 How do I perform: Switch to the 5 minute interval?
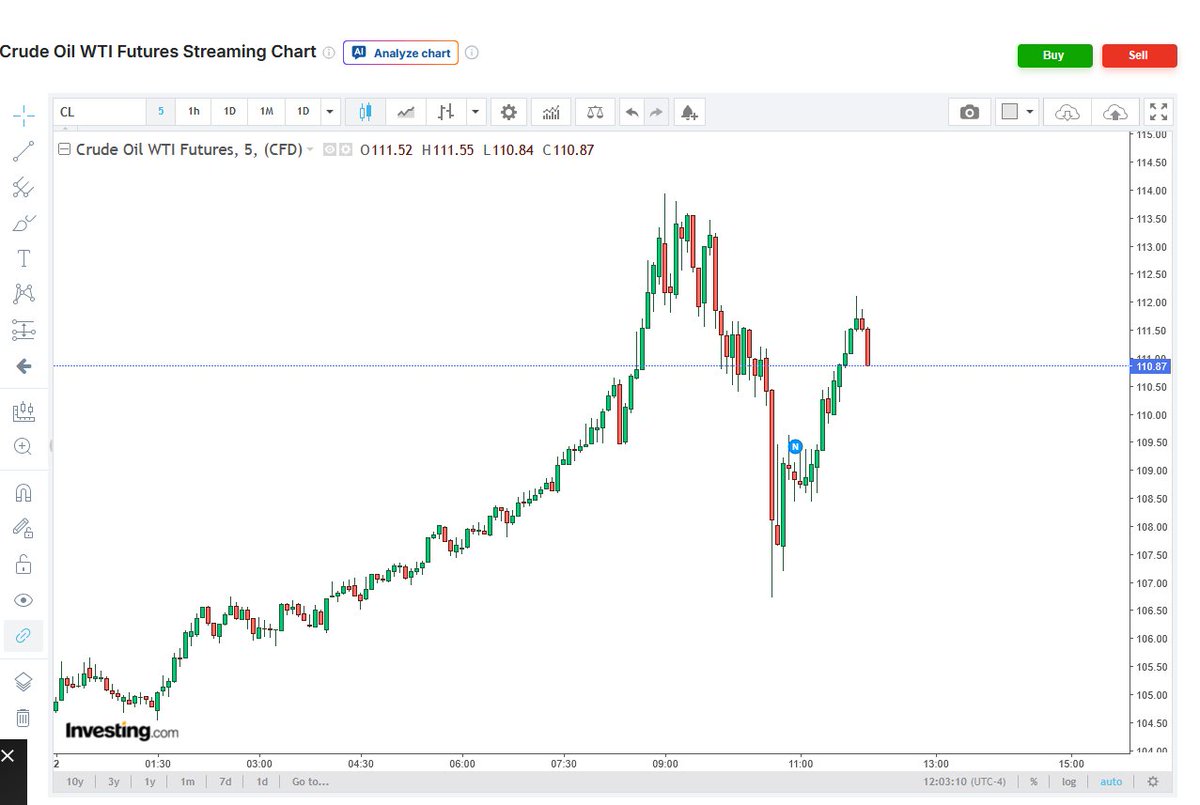click(x=160, y=112)
